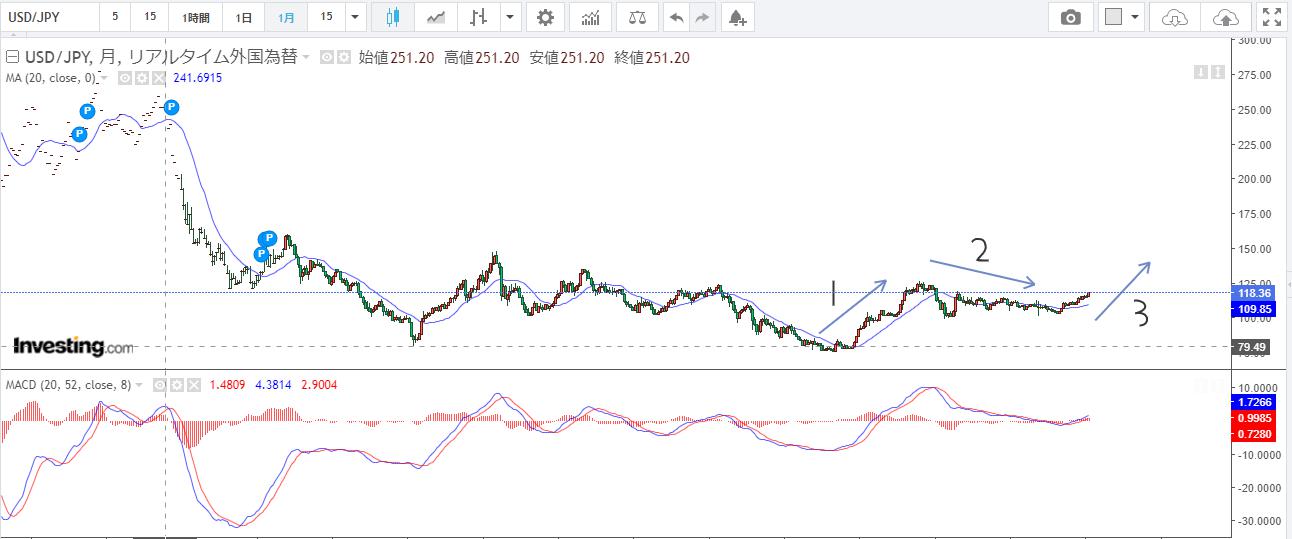This screenshot has width=1292, height=539.
Task: Create an alert with the bell icon
Action: tap(737, 17)
